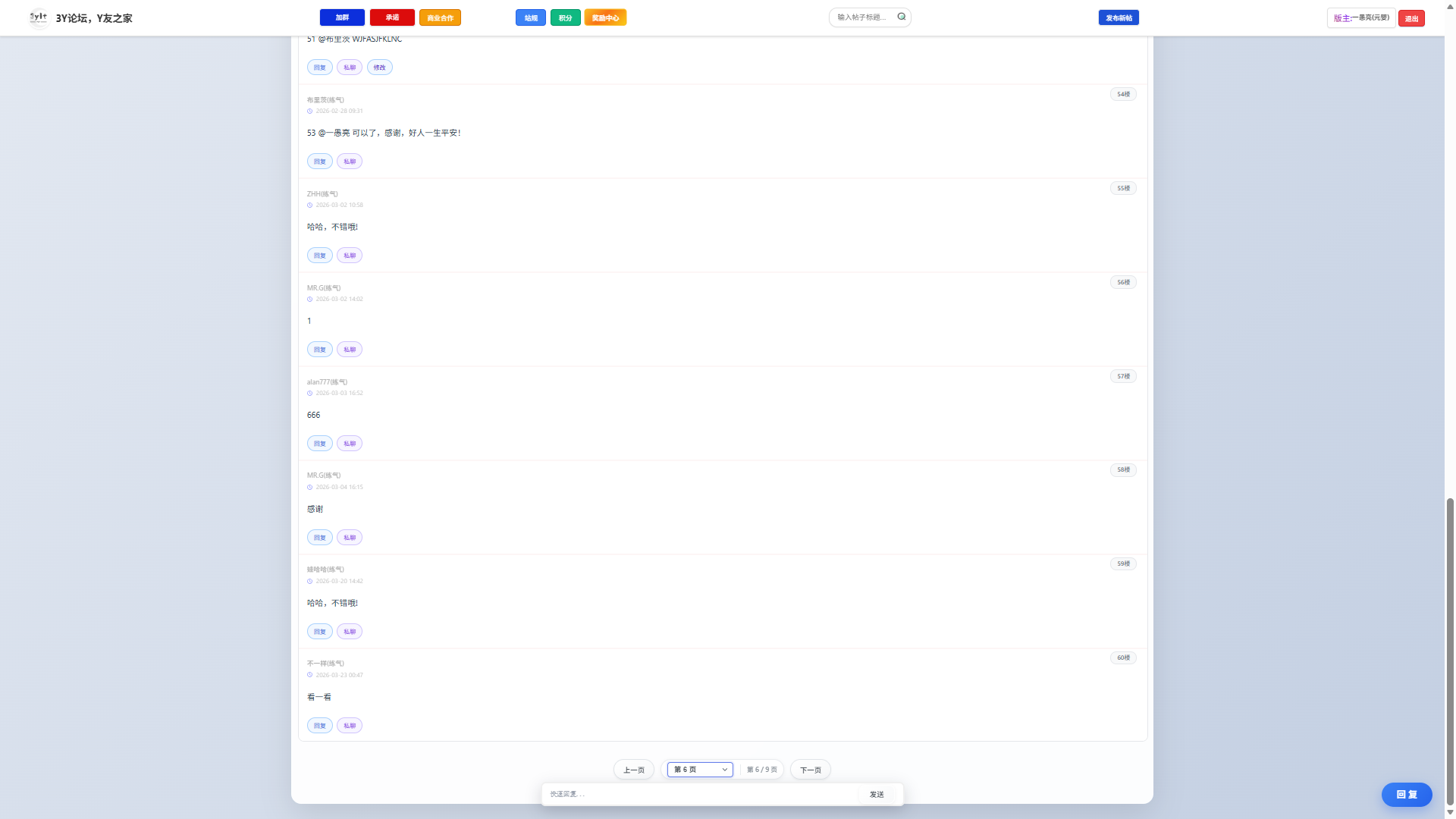Click the post title search field
1456x819 pixels.
click(x=863, y=17)
